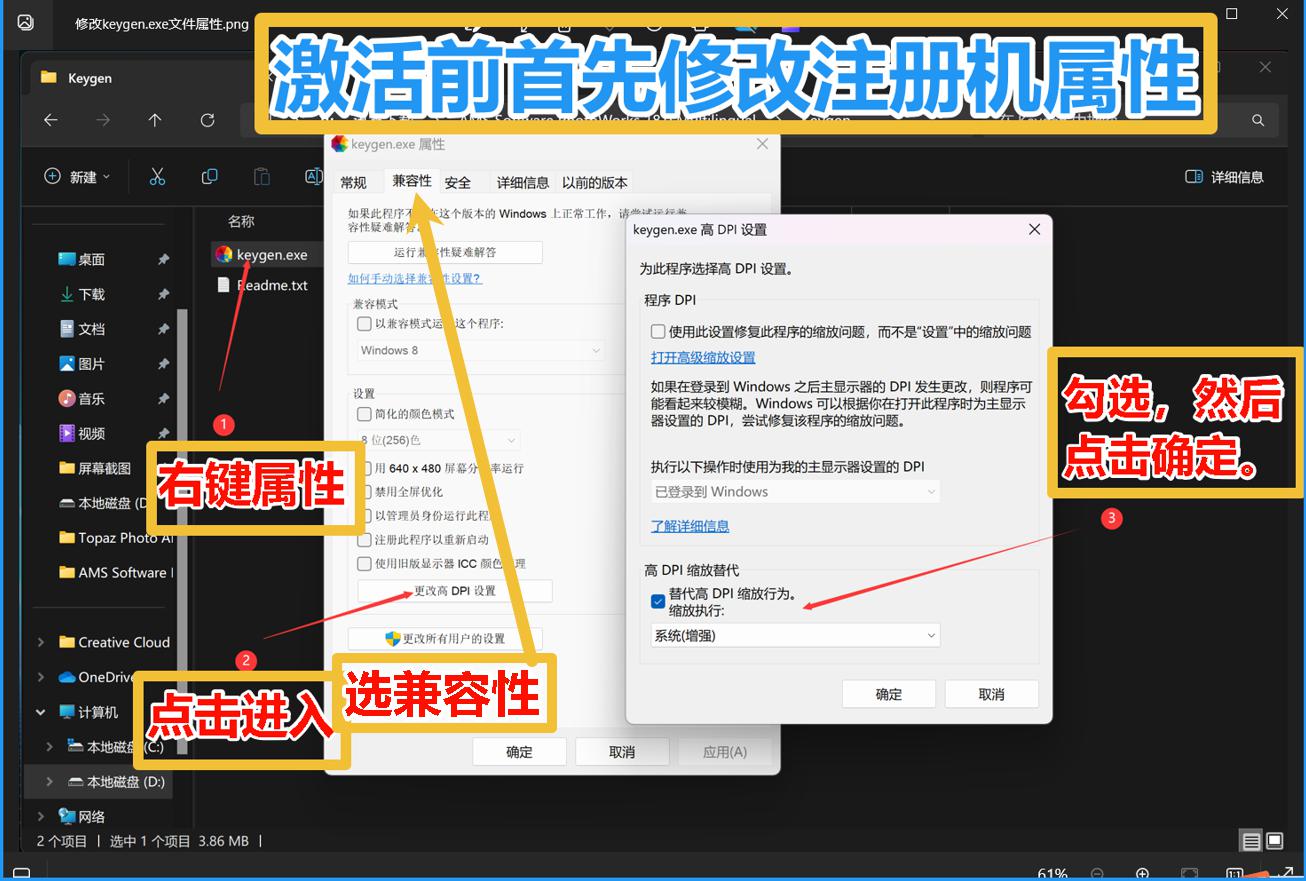Open 音乐 in the sidebar
The width and height of the screenshot is (1306, 881).
click(81, 398)
